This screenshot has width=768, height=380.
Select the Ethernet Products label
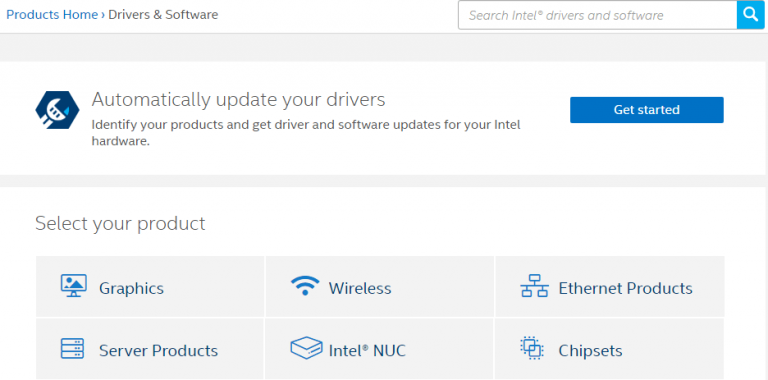[x=625, y=288]
